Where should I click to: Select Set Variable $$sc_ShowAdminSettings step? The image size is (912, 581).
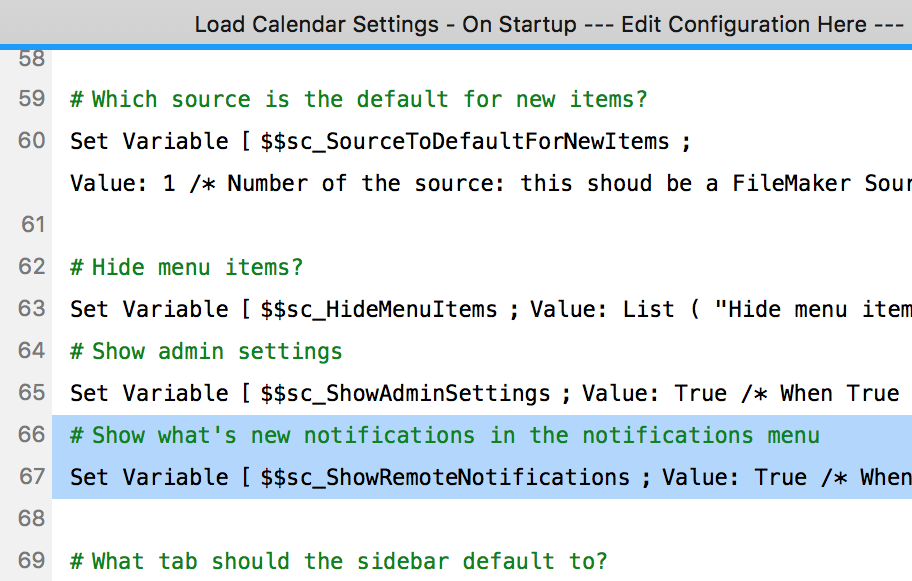click(x=484, y=394)
